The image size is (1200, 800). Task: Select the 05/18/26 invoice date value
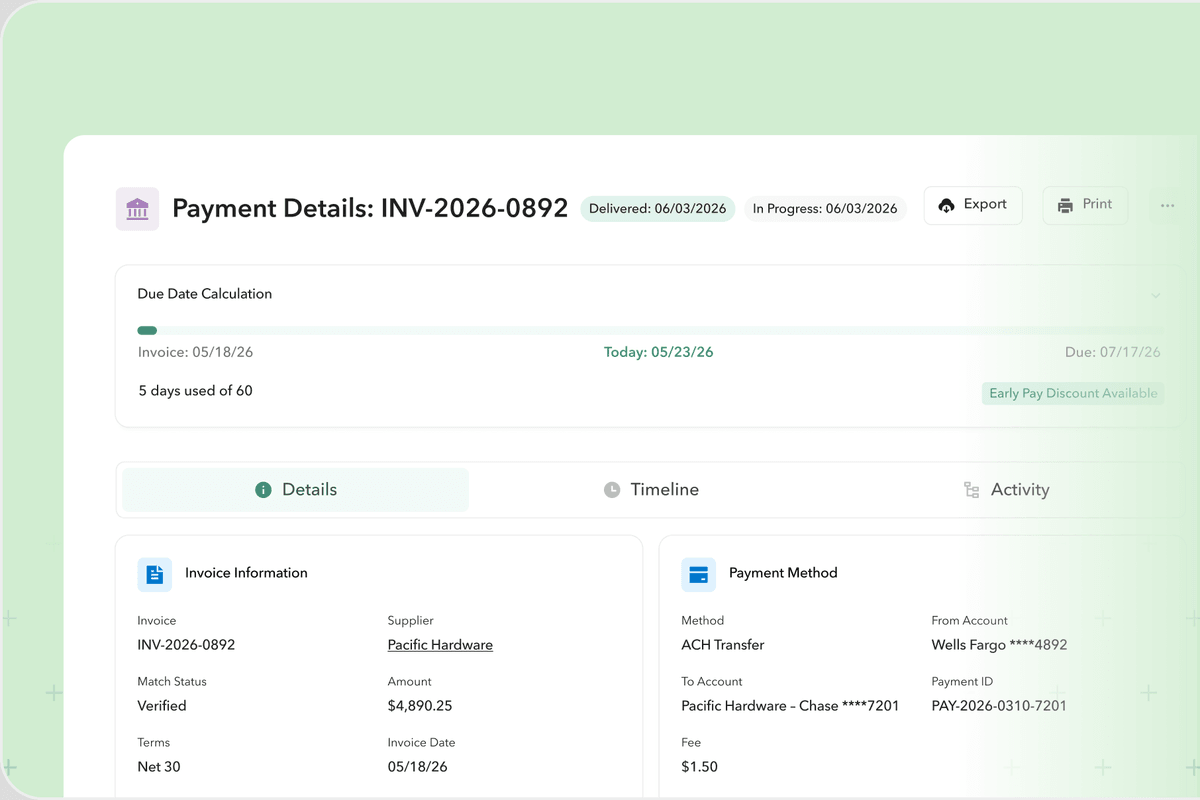tap(418, 767)
